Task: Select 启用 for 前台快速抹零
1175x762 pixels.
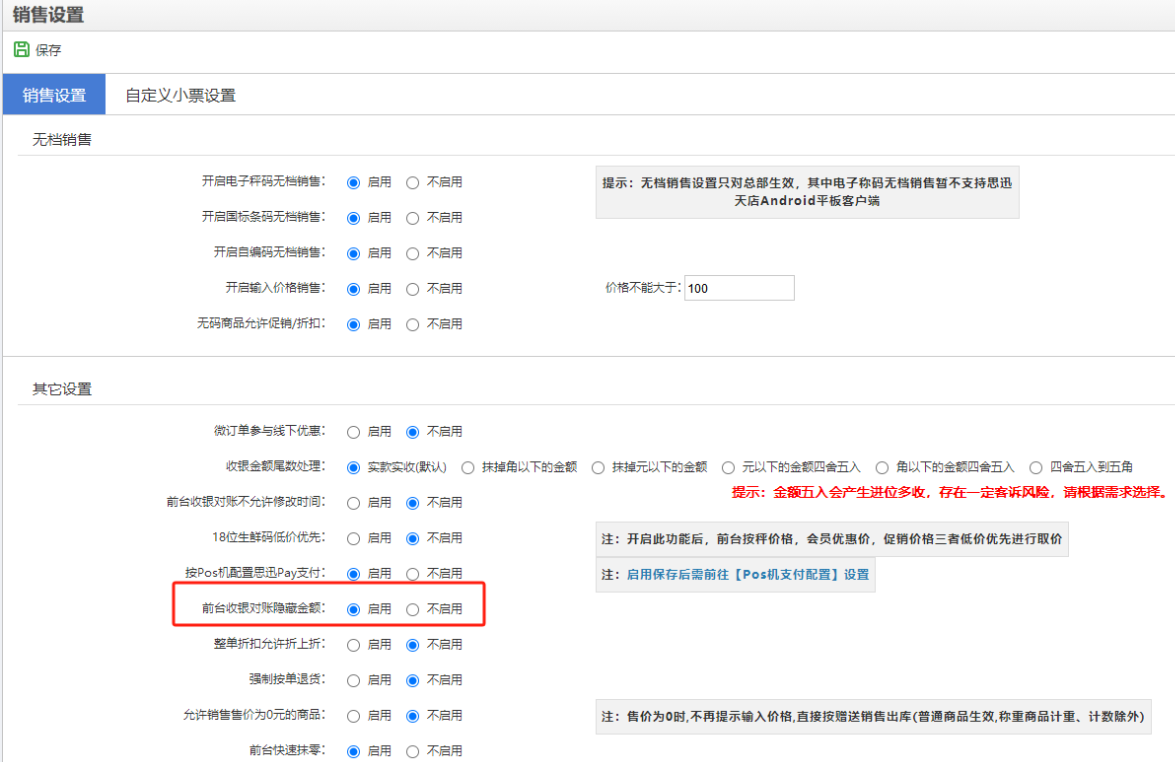Action: (353, 751)
